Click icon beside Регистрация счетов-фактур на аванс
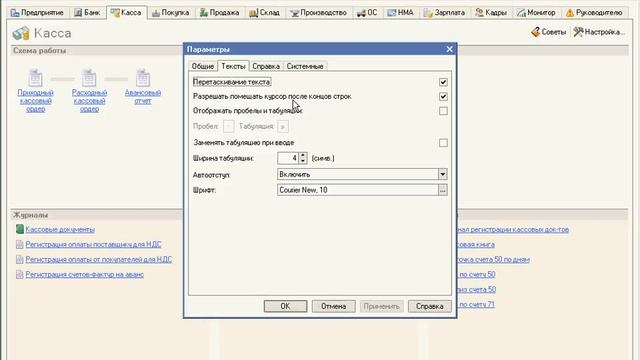Viewport: 640px width, 360px height. [x=20, y=275]
